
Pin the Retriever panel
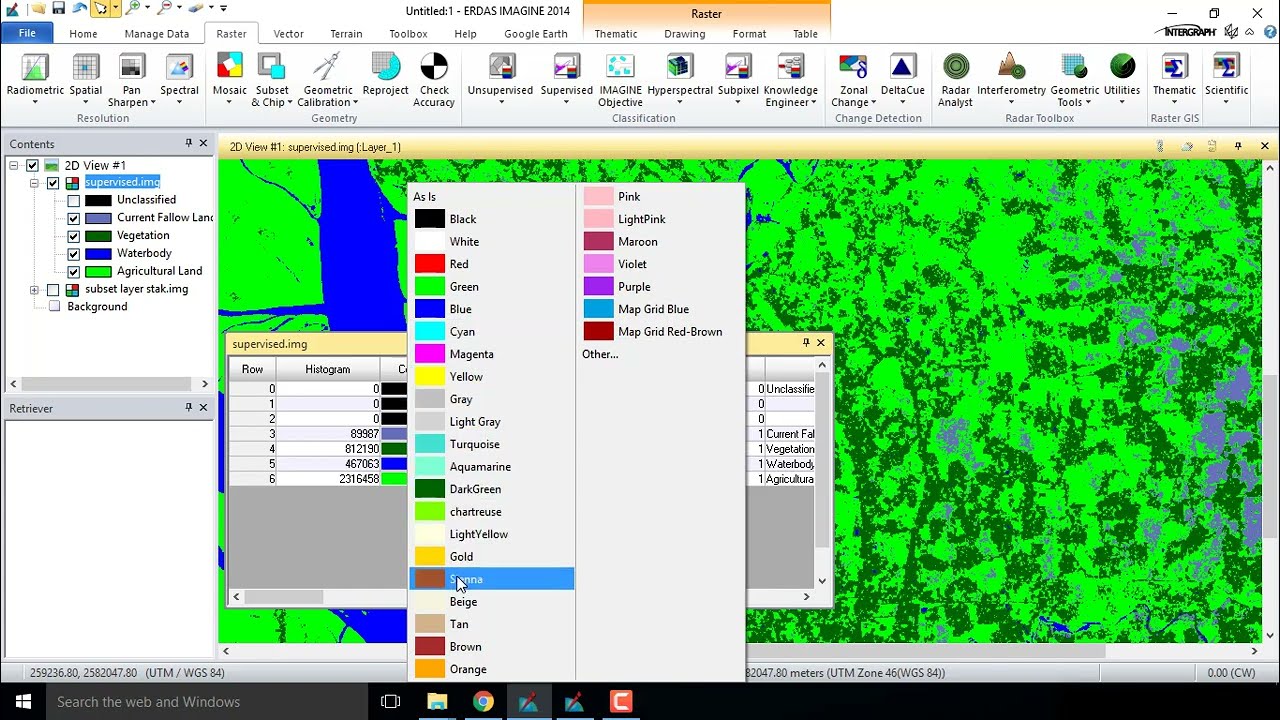188,407
